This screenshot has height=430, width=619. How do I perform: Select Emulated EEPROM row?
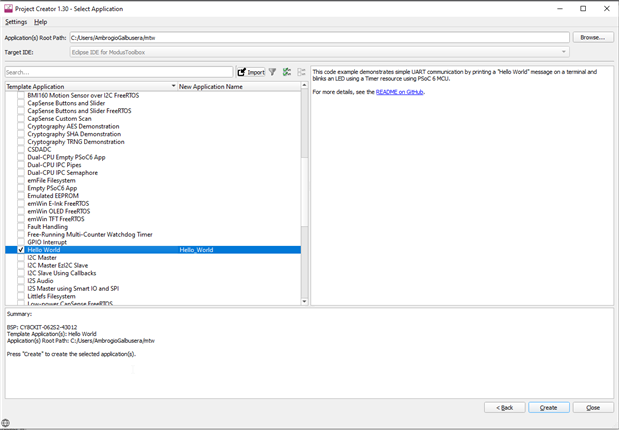tap(153, 196)
